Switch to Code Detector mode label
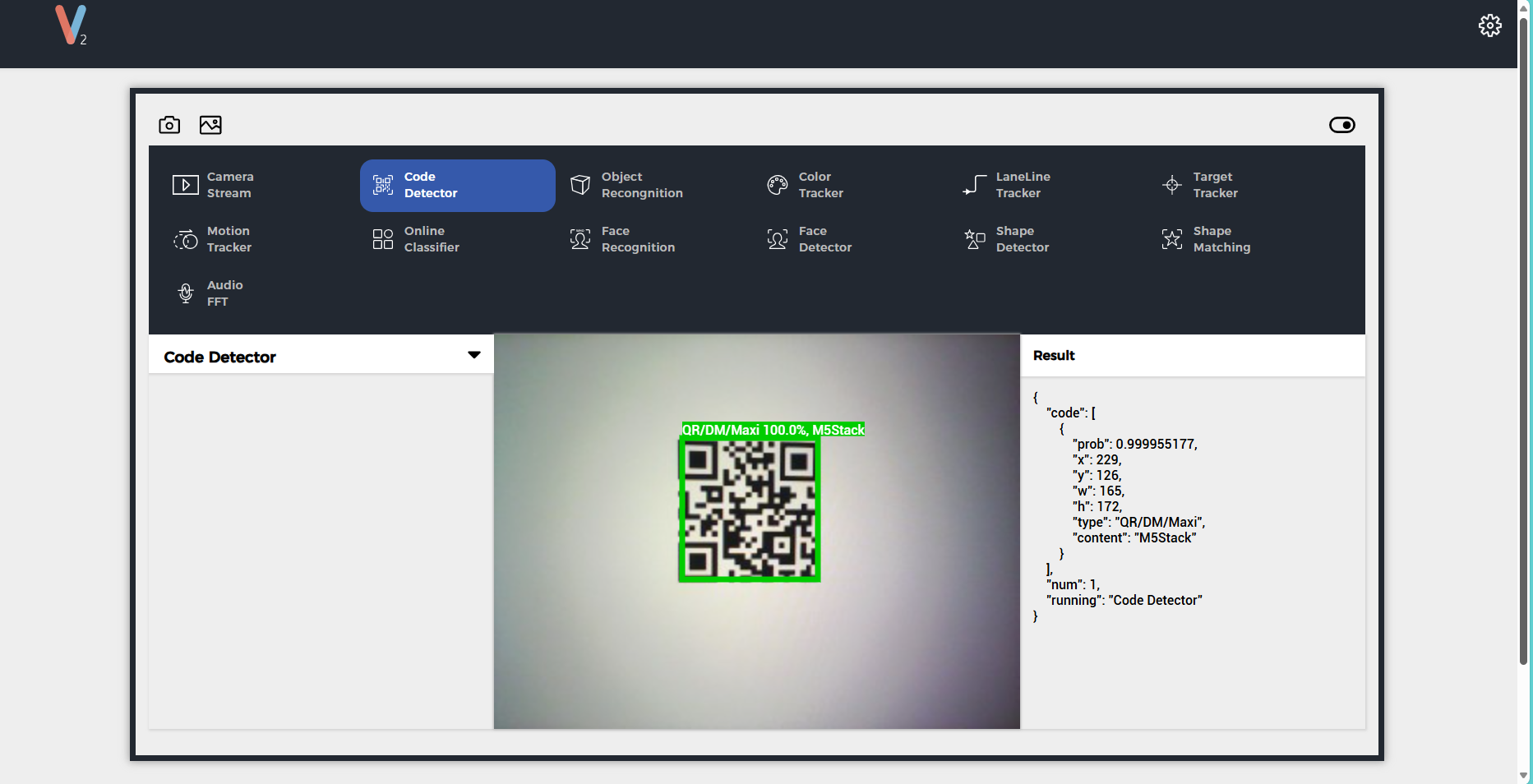This screenshot has height=784, width=1533. pos(431,185)
